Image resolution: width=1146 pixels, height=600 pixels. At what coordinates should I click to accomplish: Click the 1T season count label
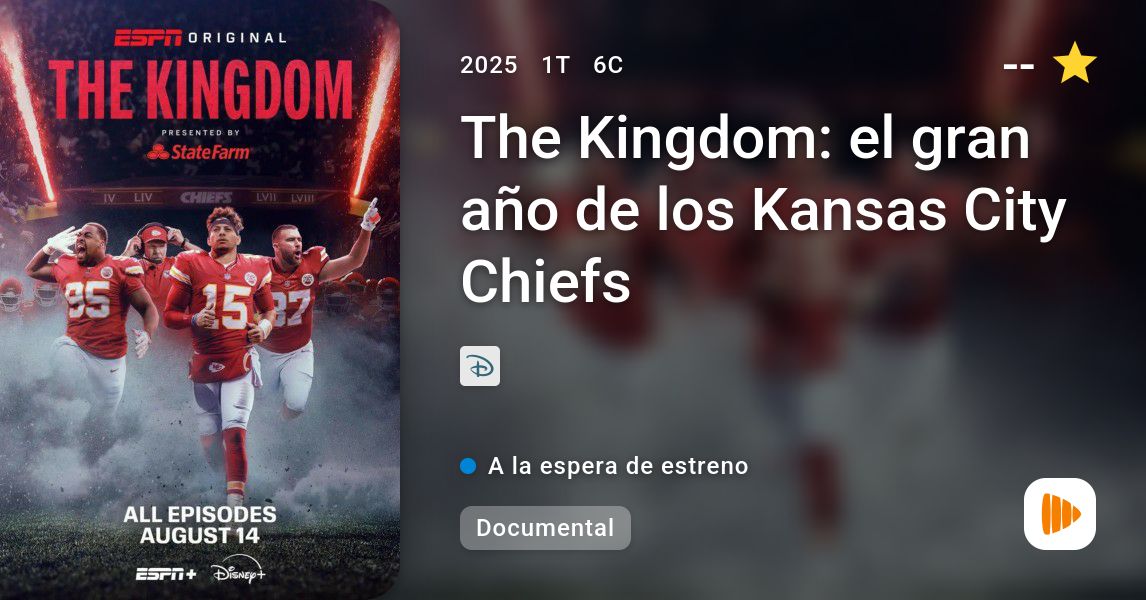pos(555,65)
